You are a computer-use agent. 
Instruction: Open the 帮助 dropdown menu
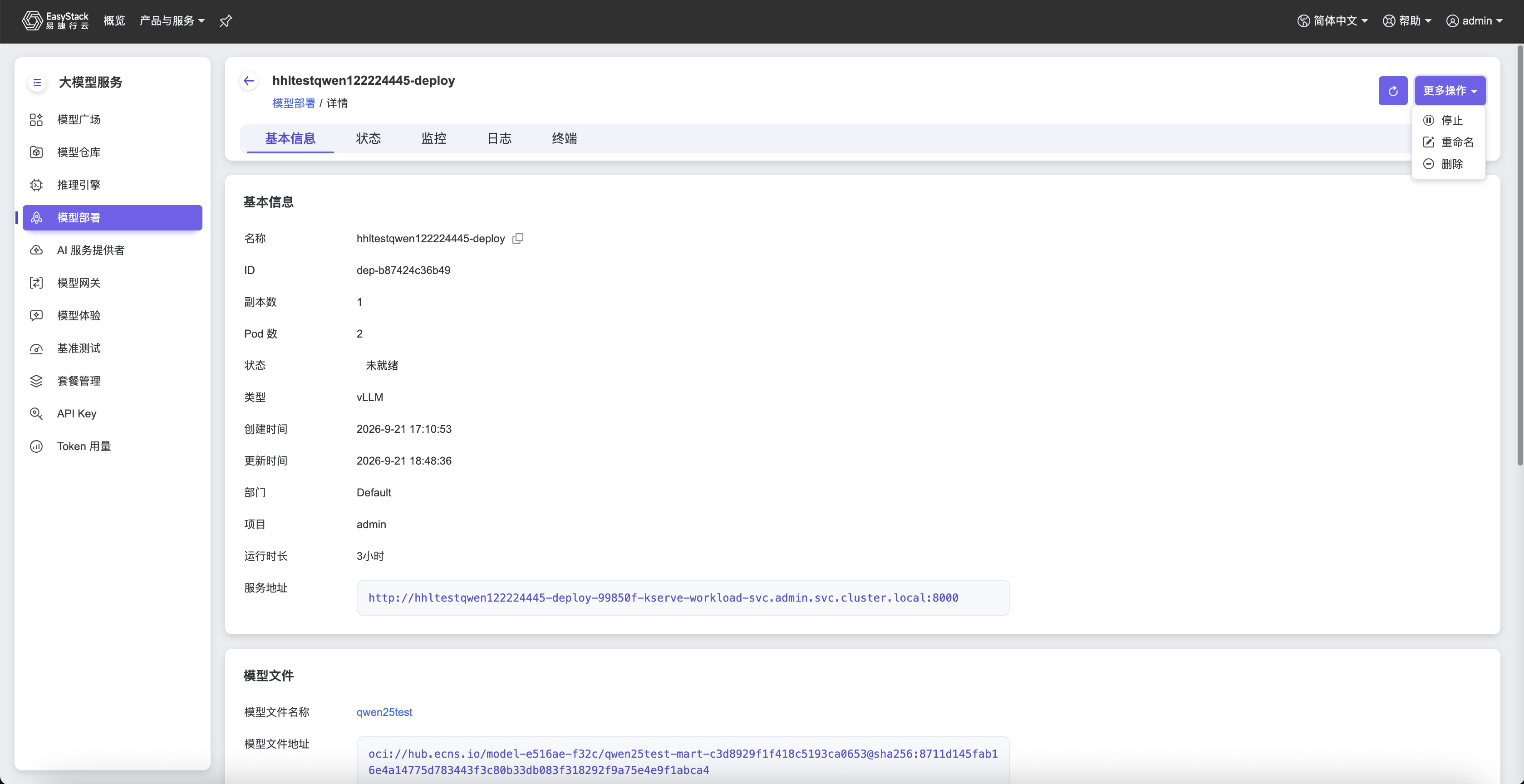click(x=1407, y=21)
